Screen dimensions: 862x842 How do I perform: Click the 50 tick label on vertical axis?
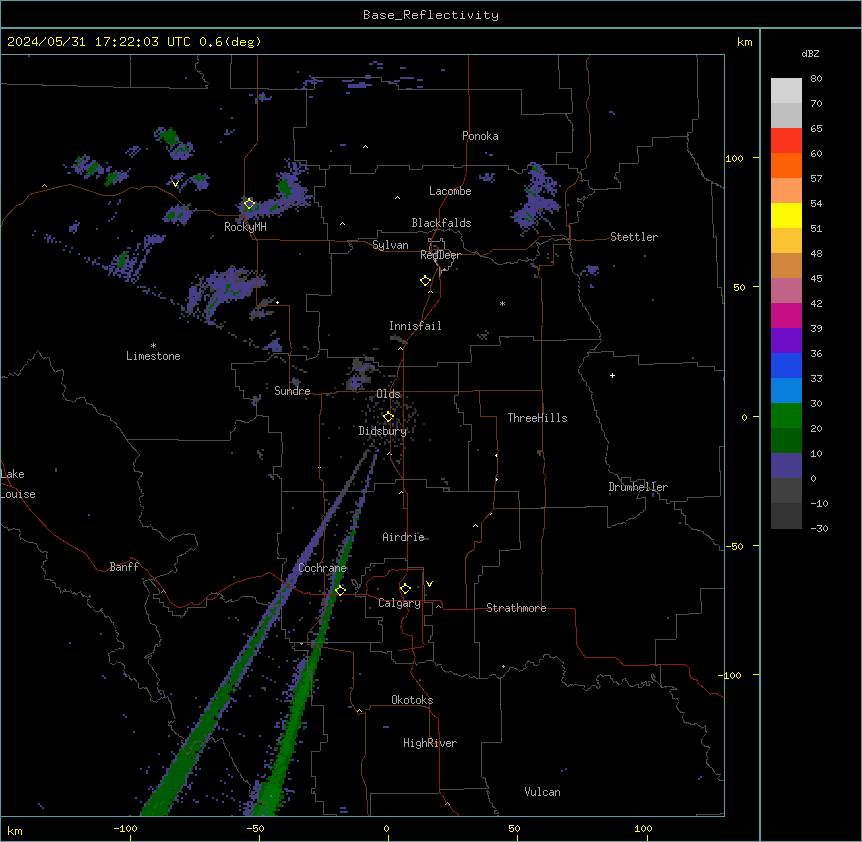[739, 287]
